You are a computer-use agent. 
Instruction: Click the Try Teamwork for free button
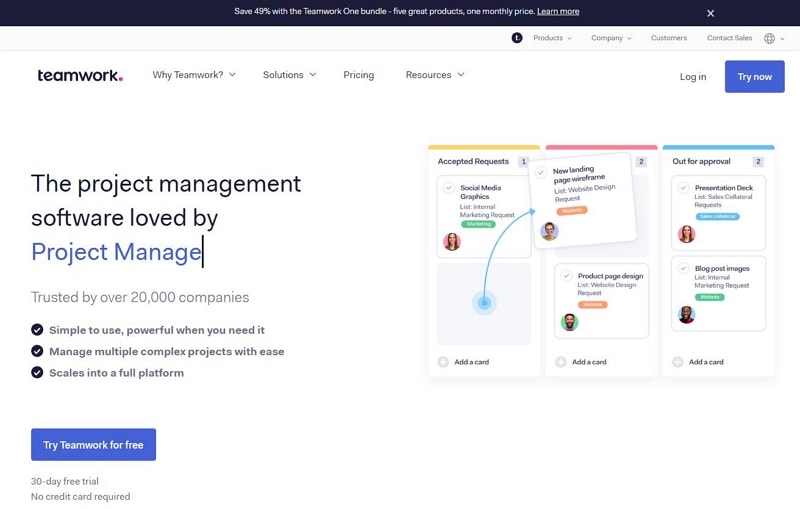[93, 444]
